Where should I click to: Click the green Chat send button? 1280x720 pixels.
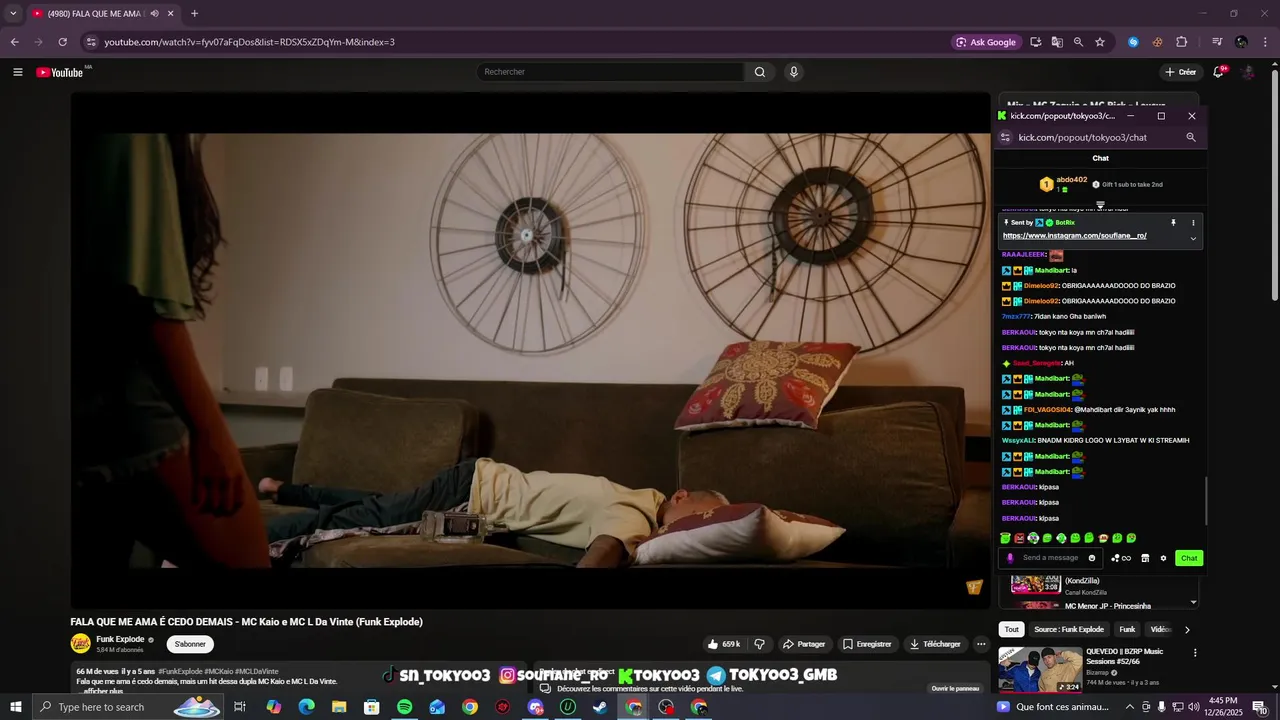(x=1189, y=558)
